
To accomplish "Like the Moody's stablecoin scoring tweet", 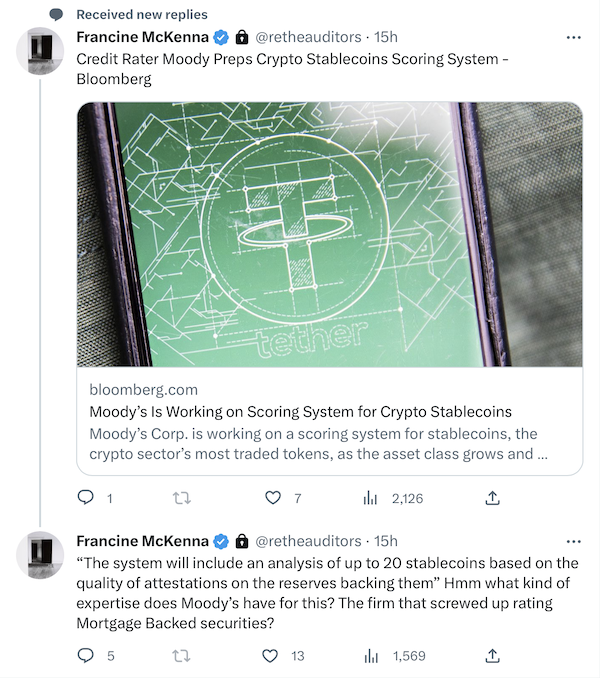I will pyautogui.click(x=273, y=497).
